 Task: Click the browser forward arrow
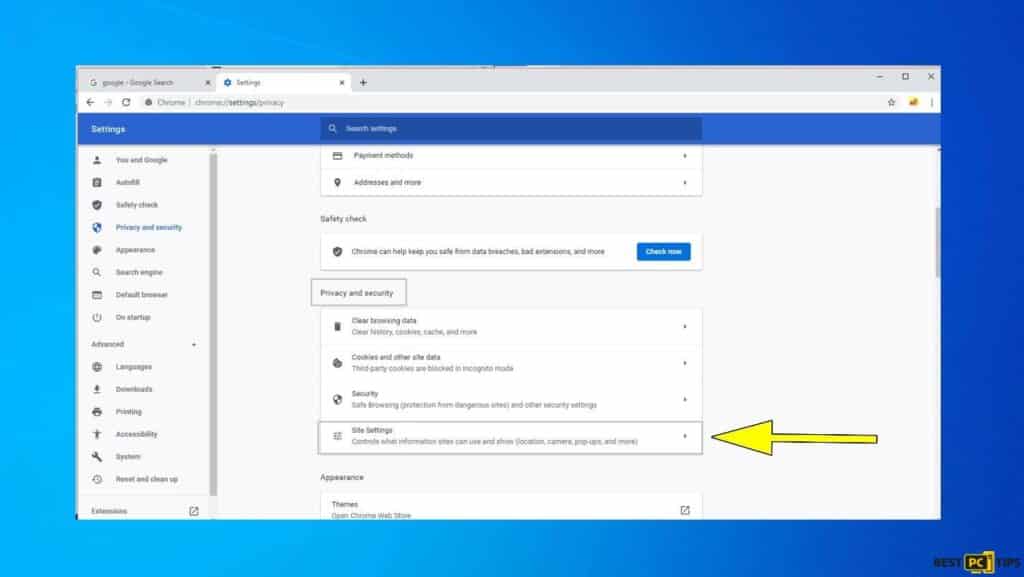(108, 102)
